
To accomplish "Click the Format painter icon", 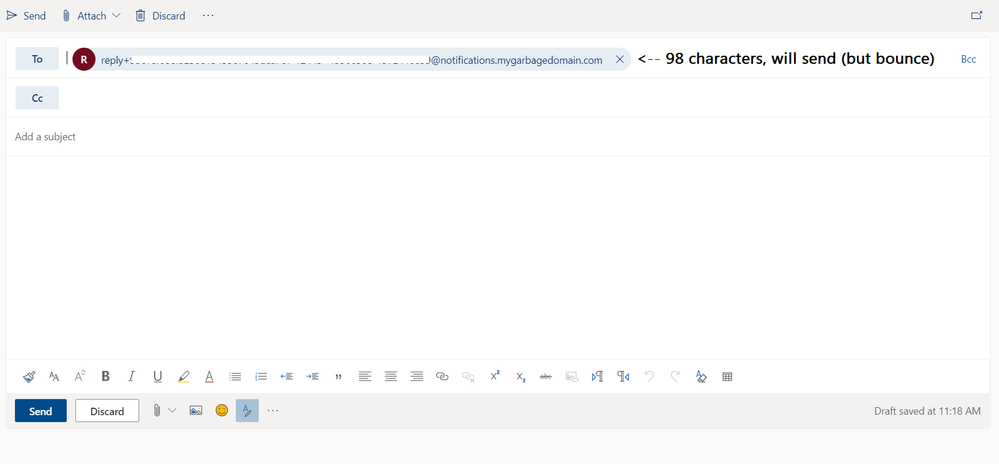I will click(x=29, y=377).
